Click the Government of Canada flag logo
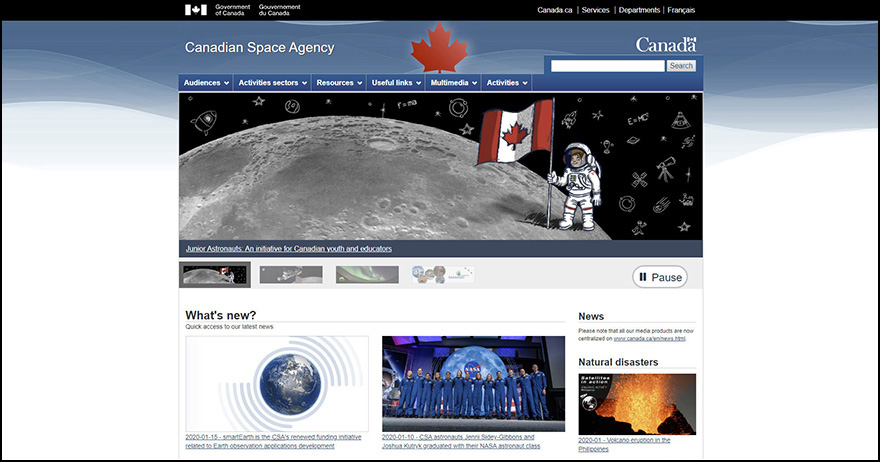Screen dimensions: 880x462 (196, 10)
